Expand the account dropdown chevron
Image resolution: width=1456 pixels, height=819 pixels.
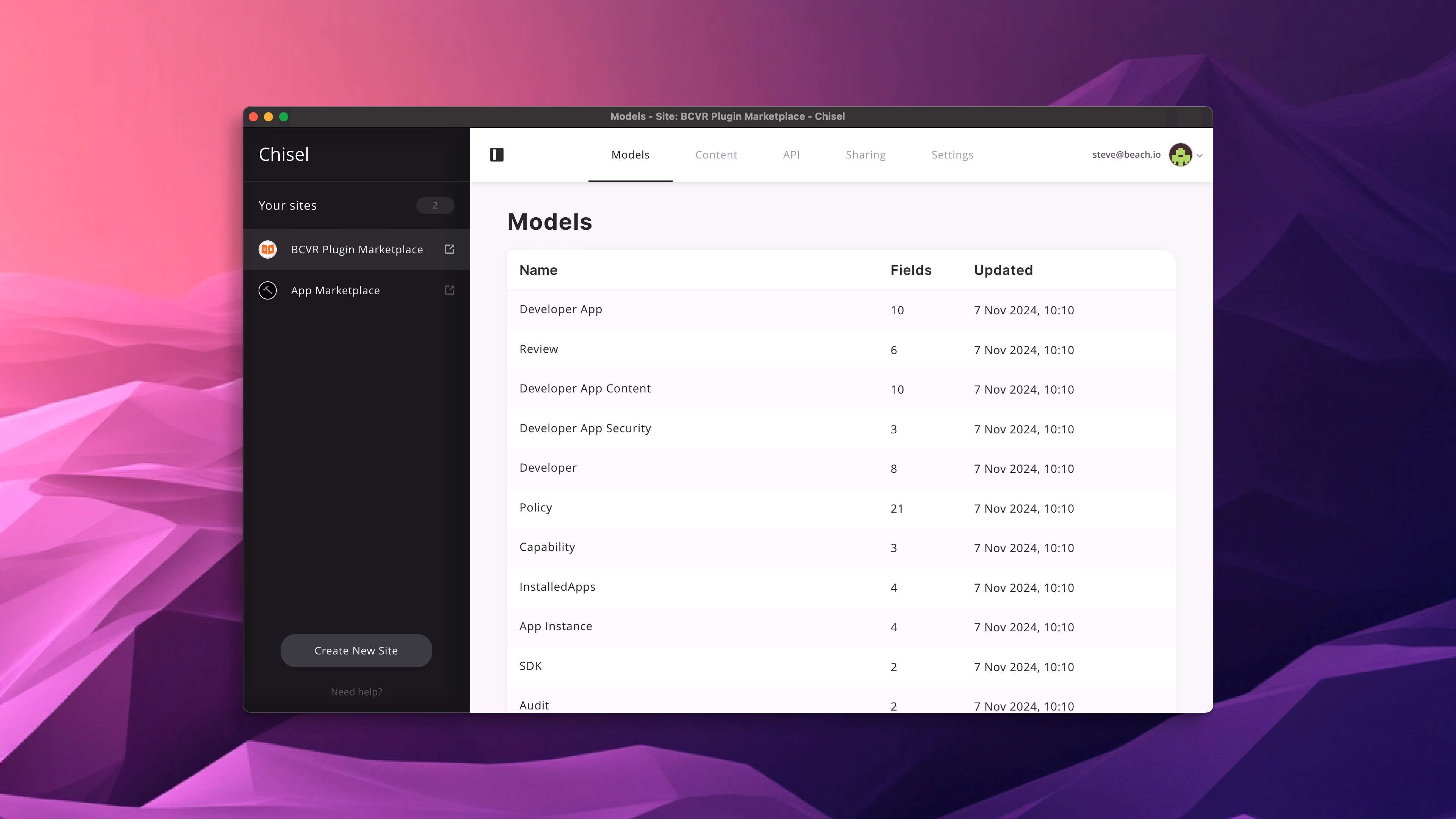[x=1199, y=155]
